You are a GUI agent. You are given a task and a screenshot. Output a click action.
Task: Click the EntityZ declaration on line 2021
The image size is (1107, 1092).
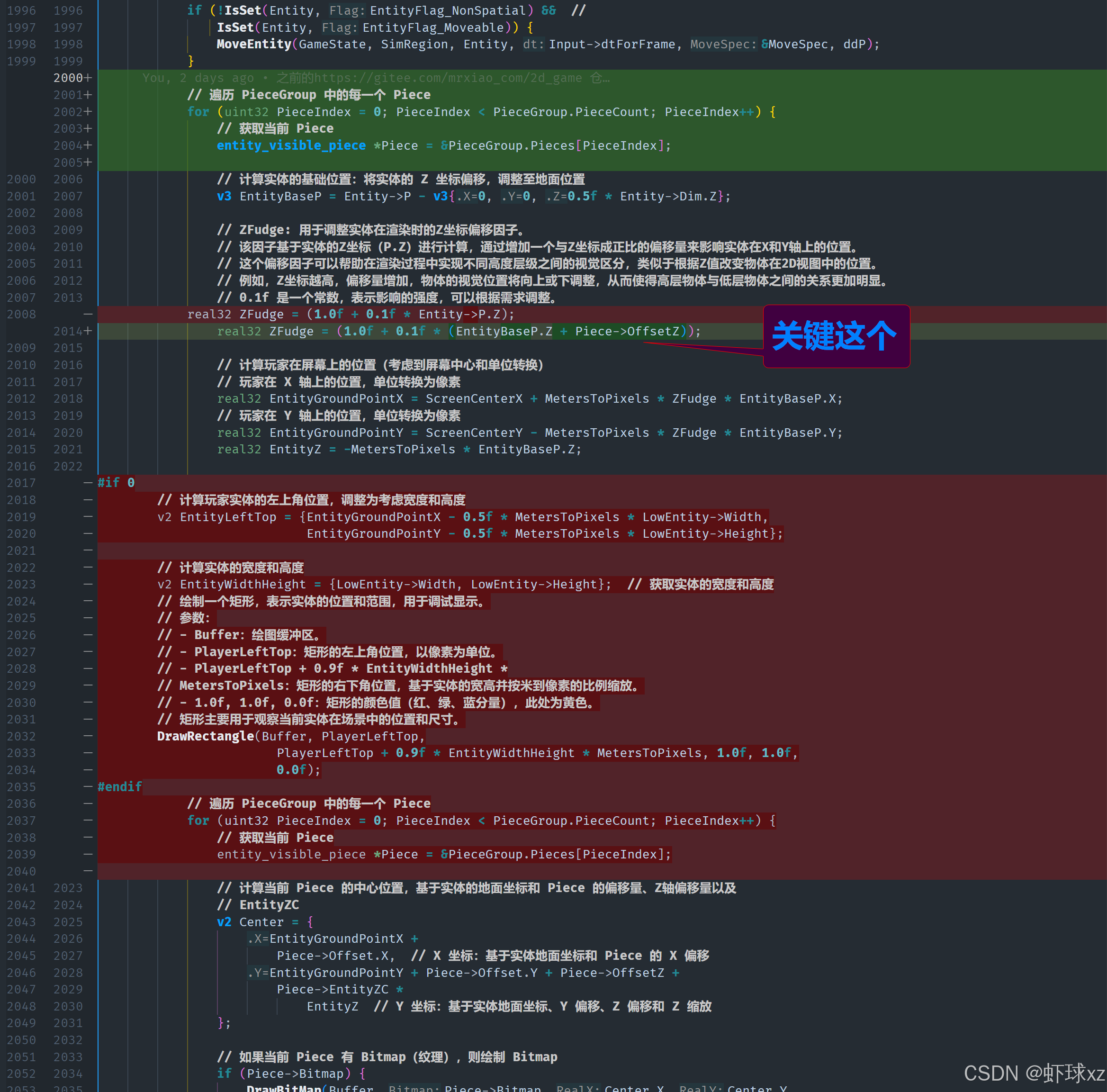click(399, 449)
